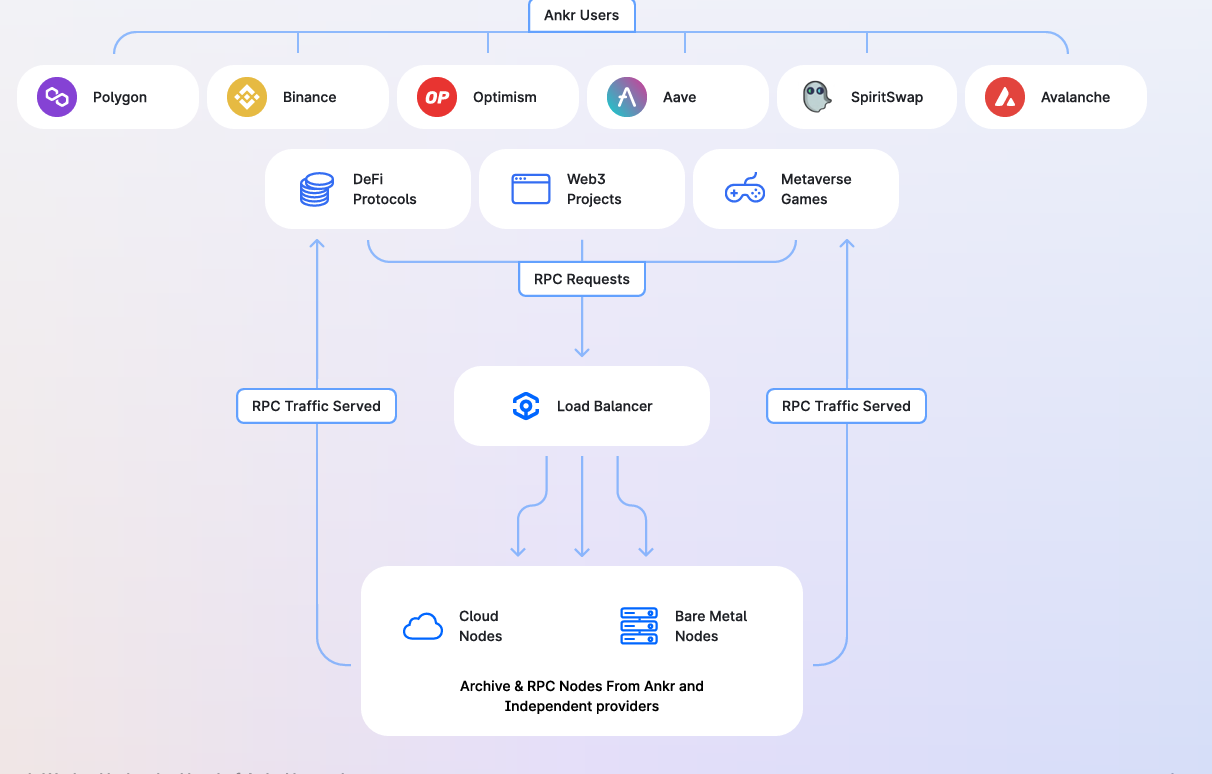The image size is (1212, 774).
Task: Click the DeFi Protocols coin stack icon
Action: (x=317, y=189)
